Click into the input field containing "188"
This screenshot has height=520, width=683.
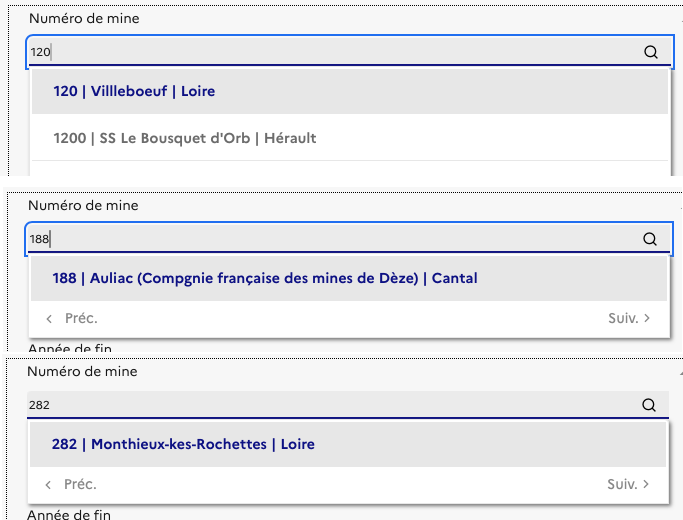tap(330, 239)
